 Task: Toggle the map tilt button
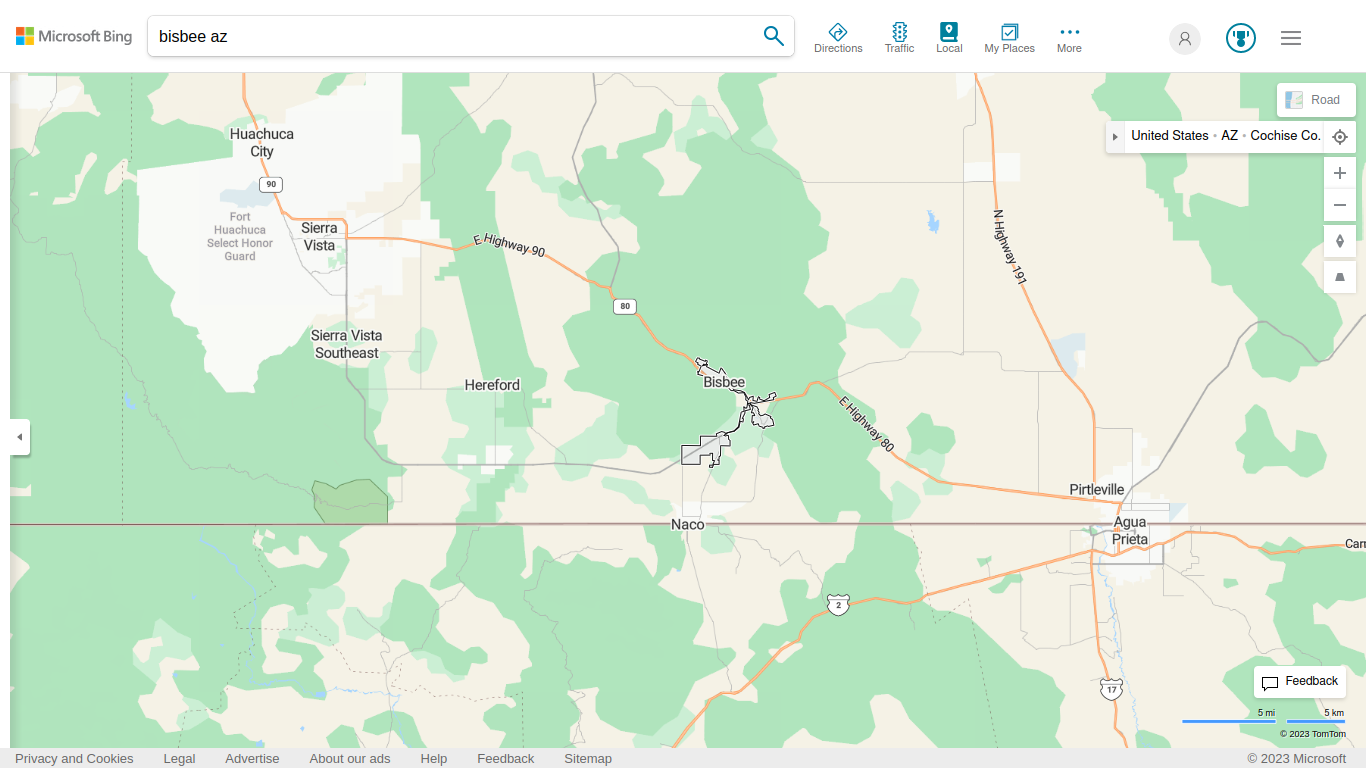coord(1340,277)
